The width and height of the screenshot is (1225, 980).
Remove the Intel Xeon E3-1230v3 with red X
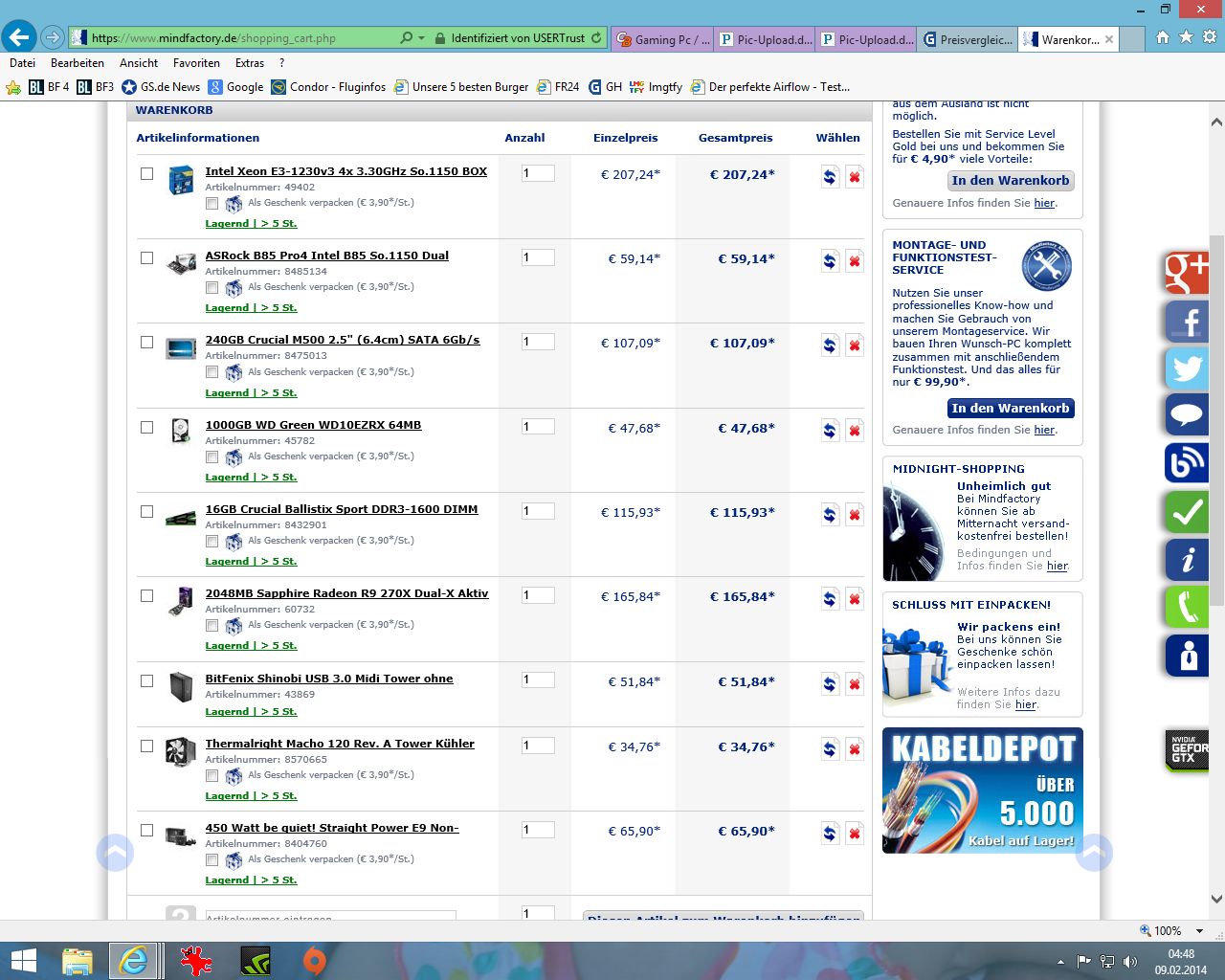[x=855, y=177]
